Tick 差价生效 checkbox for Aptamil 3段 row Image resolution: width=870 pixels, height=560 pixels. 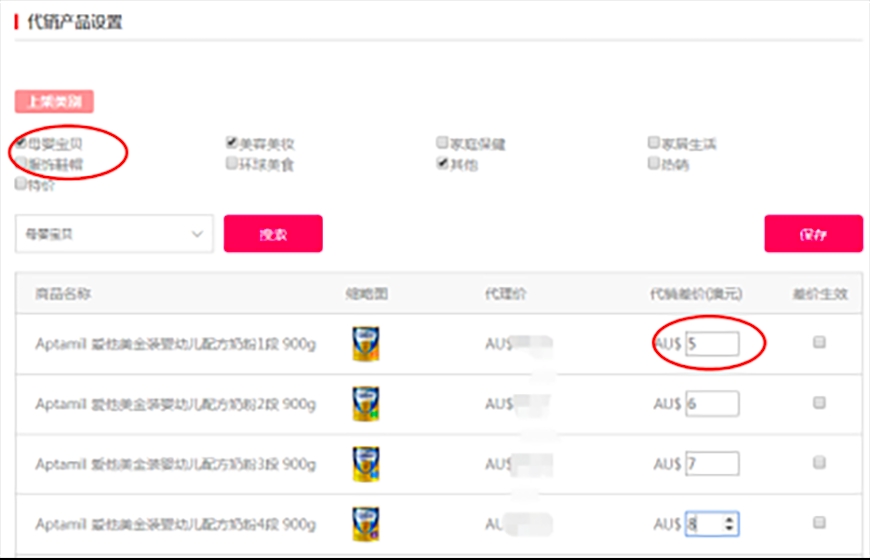[819, 462]
